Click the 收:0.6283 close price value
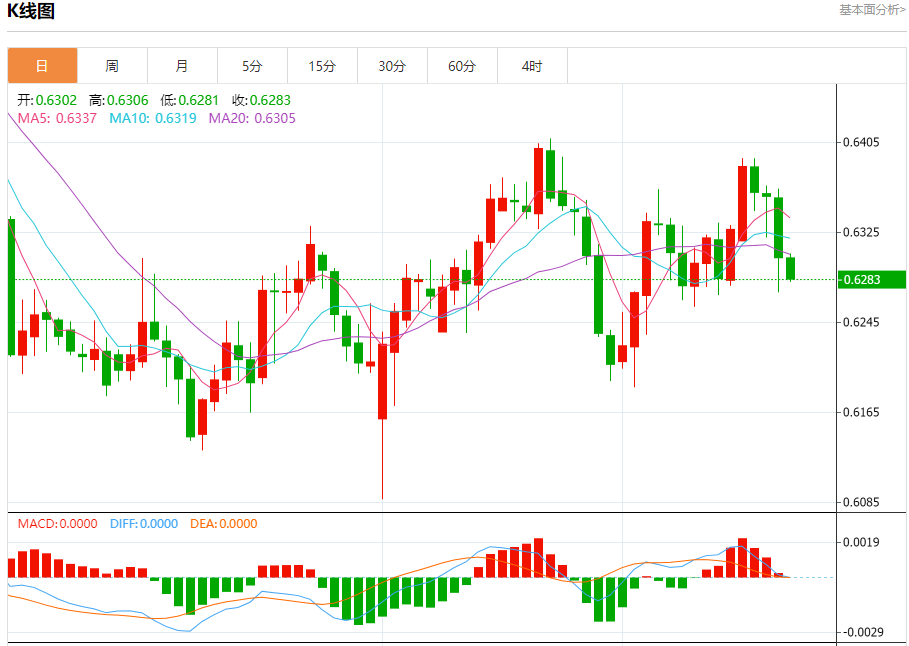909x646 pixels. [x=262, y=100]
